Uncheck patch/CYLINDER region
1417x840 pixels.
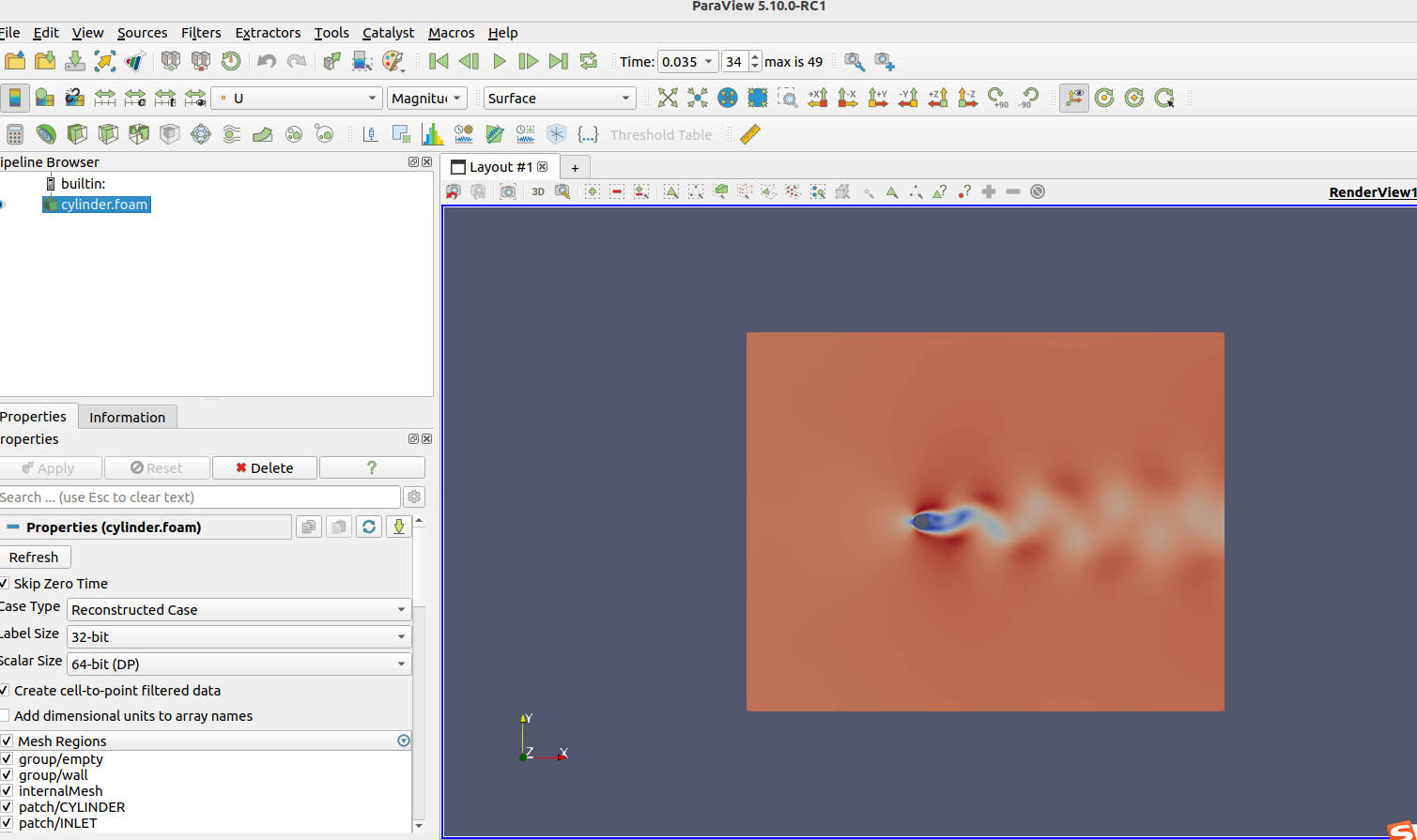coord(7,807)
